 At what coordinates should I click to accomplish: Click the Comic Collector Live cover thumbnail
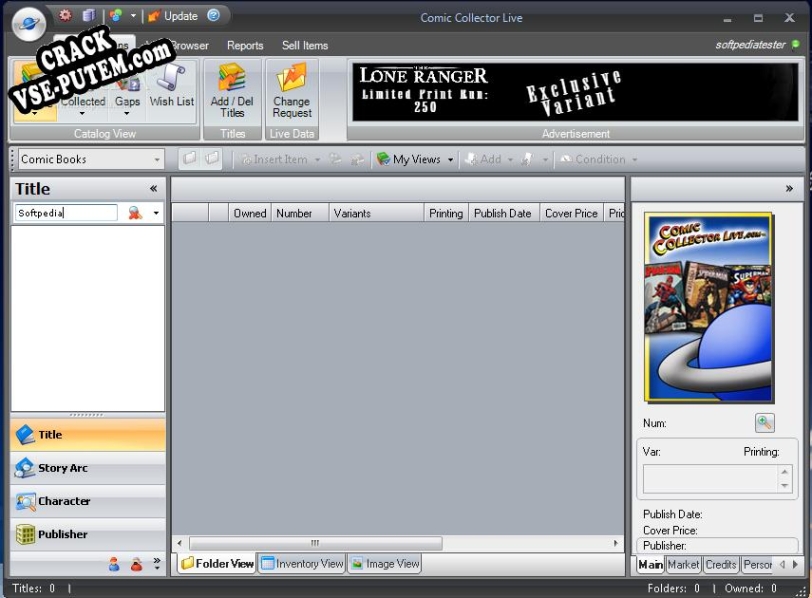(708, 308)
